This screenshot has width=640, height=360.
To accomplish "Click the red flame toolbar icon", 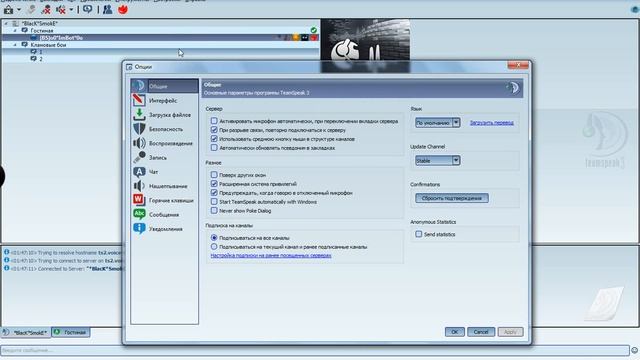I will [123, 9].
